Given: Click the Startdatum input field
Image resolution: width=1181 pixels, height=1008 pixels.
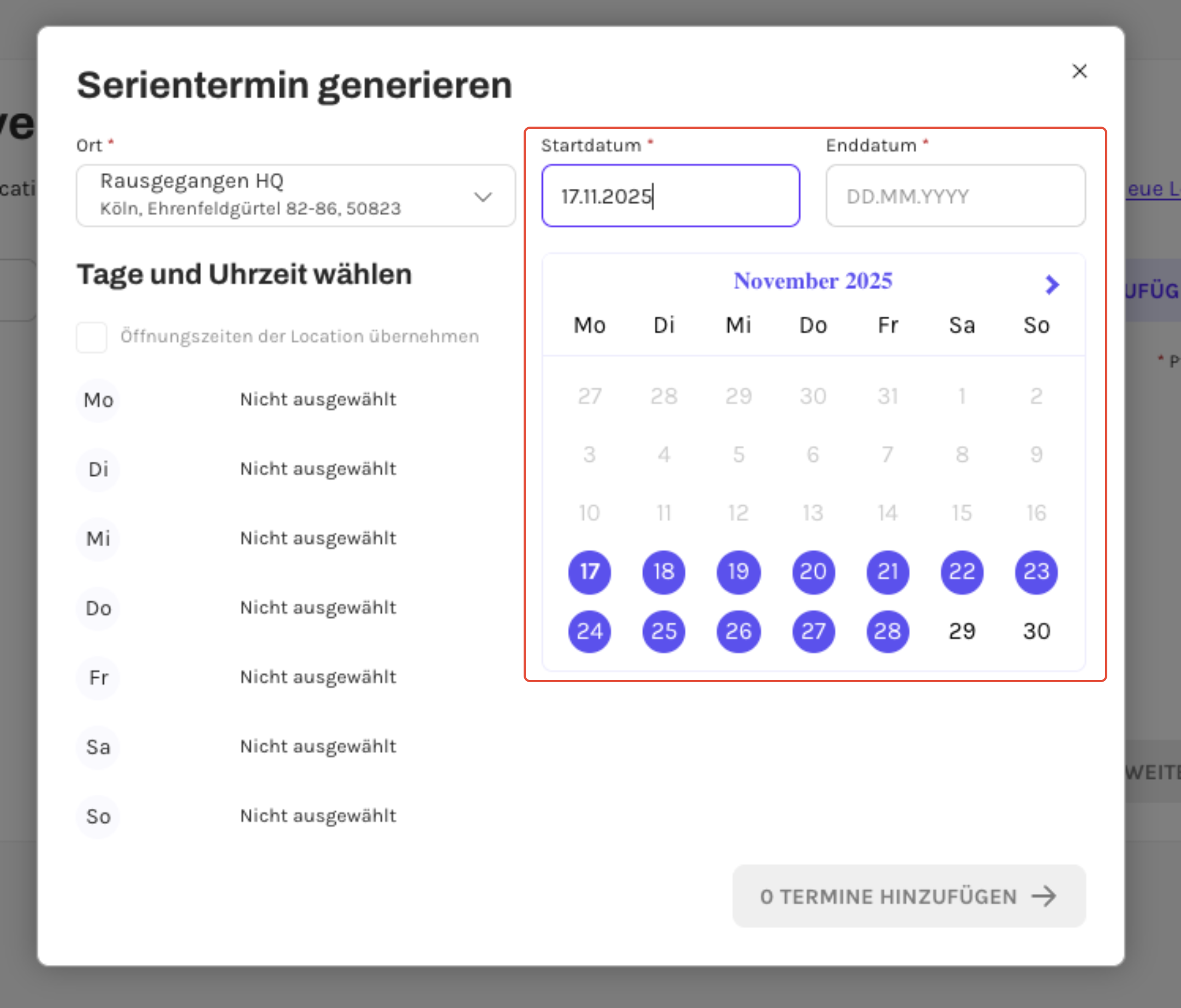Looking at the screenshot, I should [670, 196].
